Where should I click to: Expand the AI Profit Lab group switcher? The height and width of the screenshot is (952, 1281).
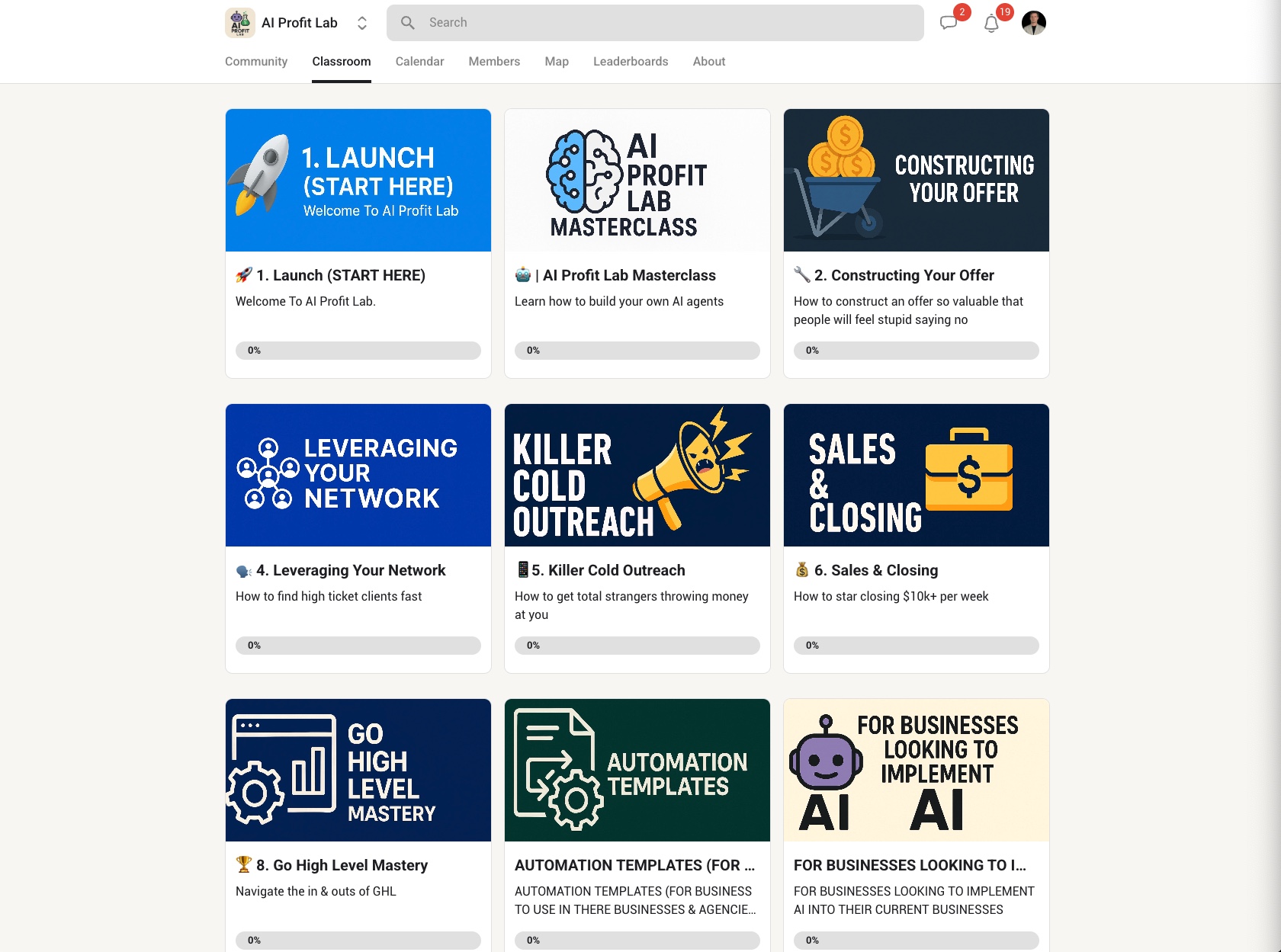pyautogui.click(x=362, y=23)
